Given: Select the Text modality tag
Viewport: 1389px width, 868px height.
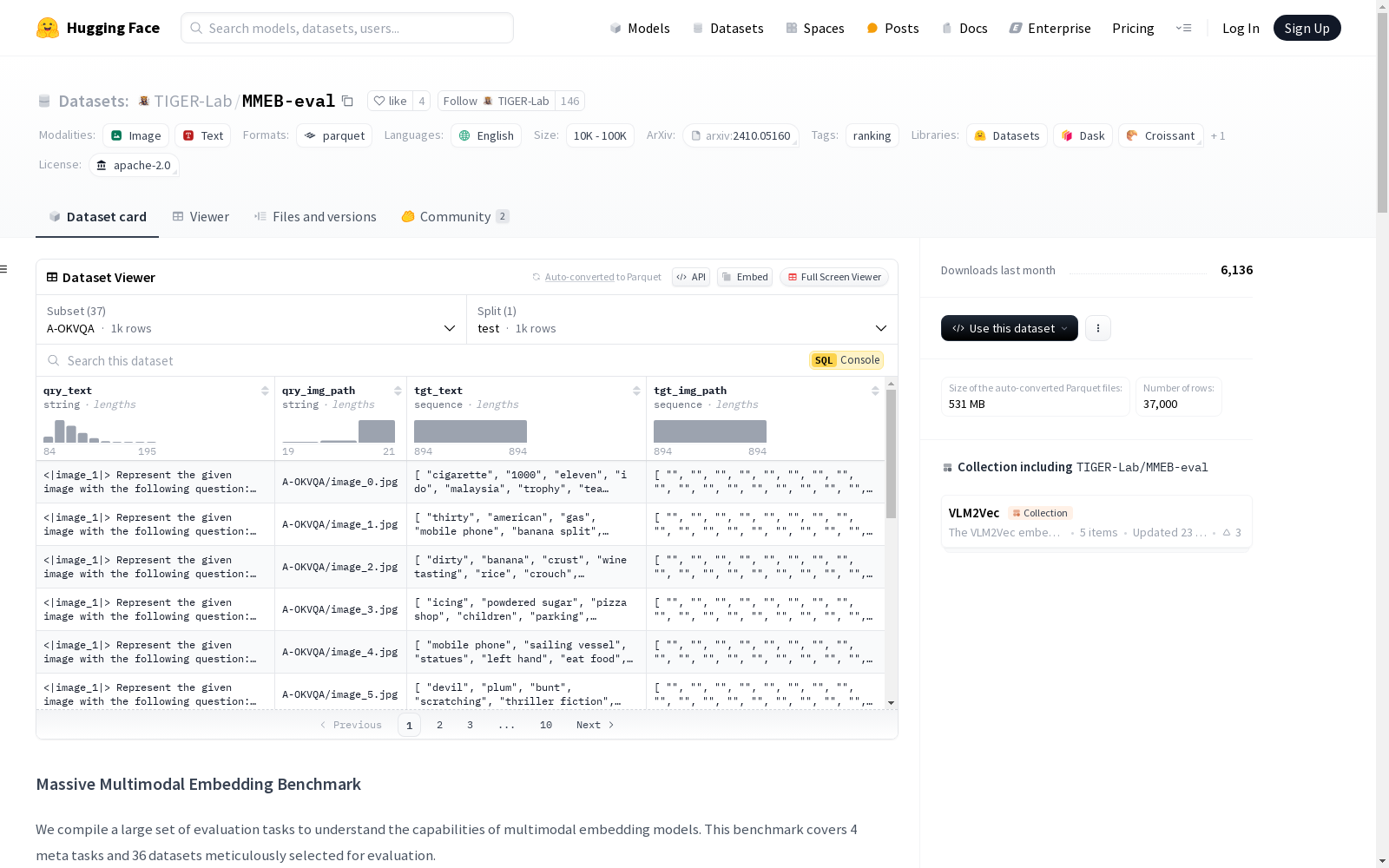Looking at the screenshot, I should [x=203, y=135].
